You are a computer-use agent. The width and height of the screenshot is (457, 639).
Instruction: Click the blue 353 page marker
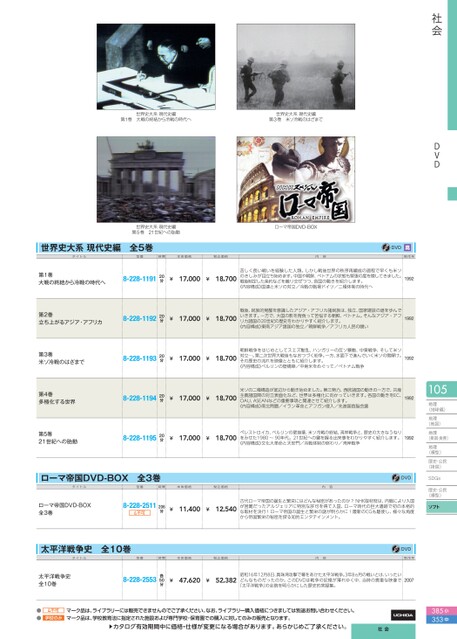click(x=442, y=619)
